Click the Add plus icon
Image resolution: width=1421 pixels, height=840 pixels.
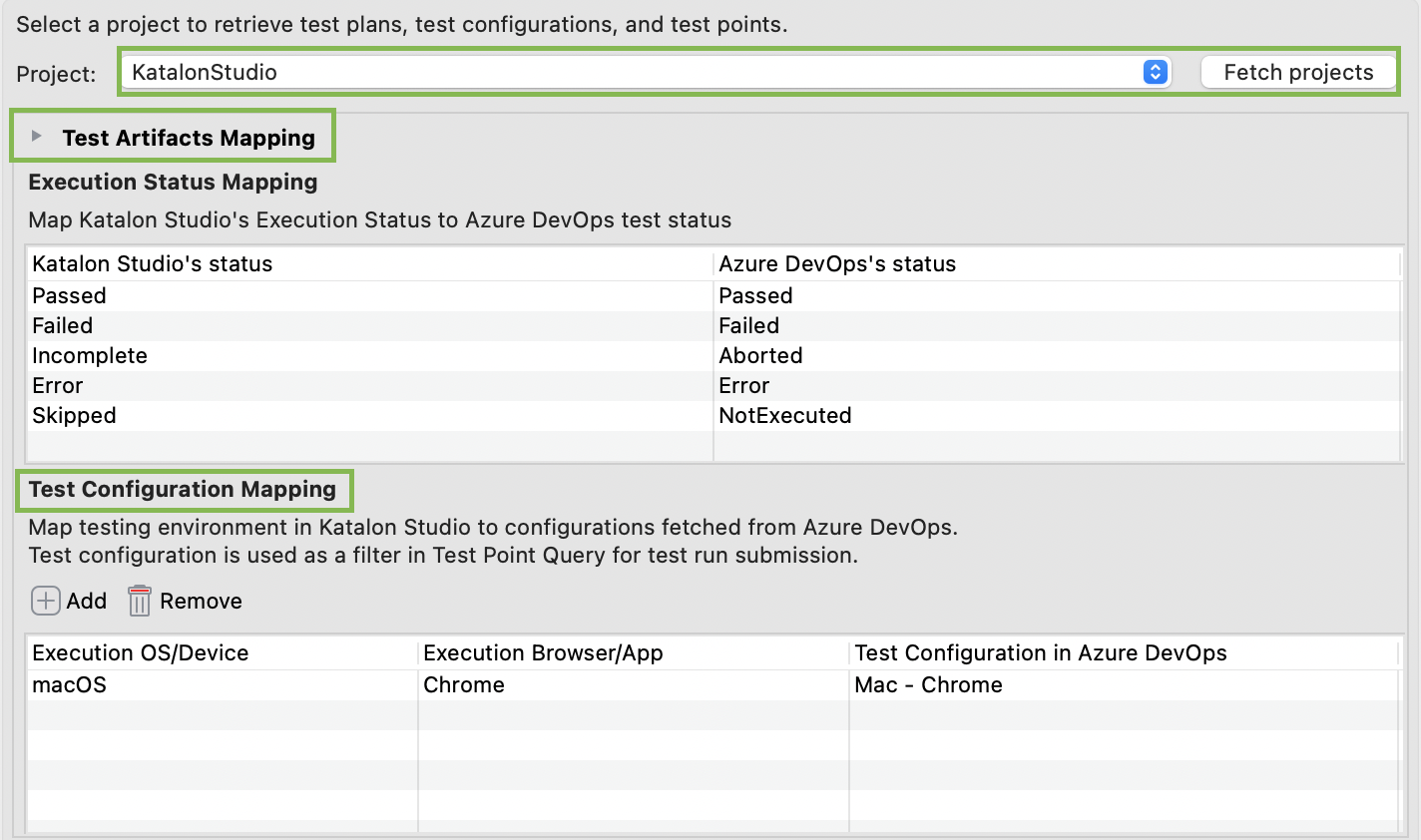46,601
